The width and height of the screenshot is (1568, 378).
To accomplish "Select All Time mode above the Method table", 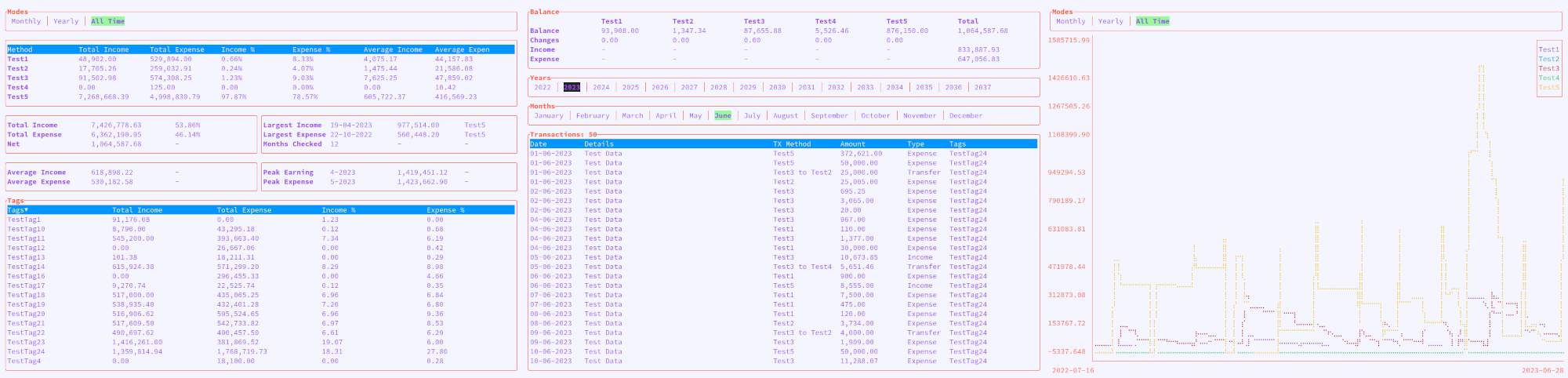I will click(107, 21).
